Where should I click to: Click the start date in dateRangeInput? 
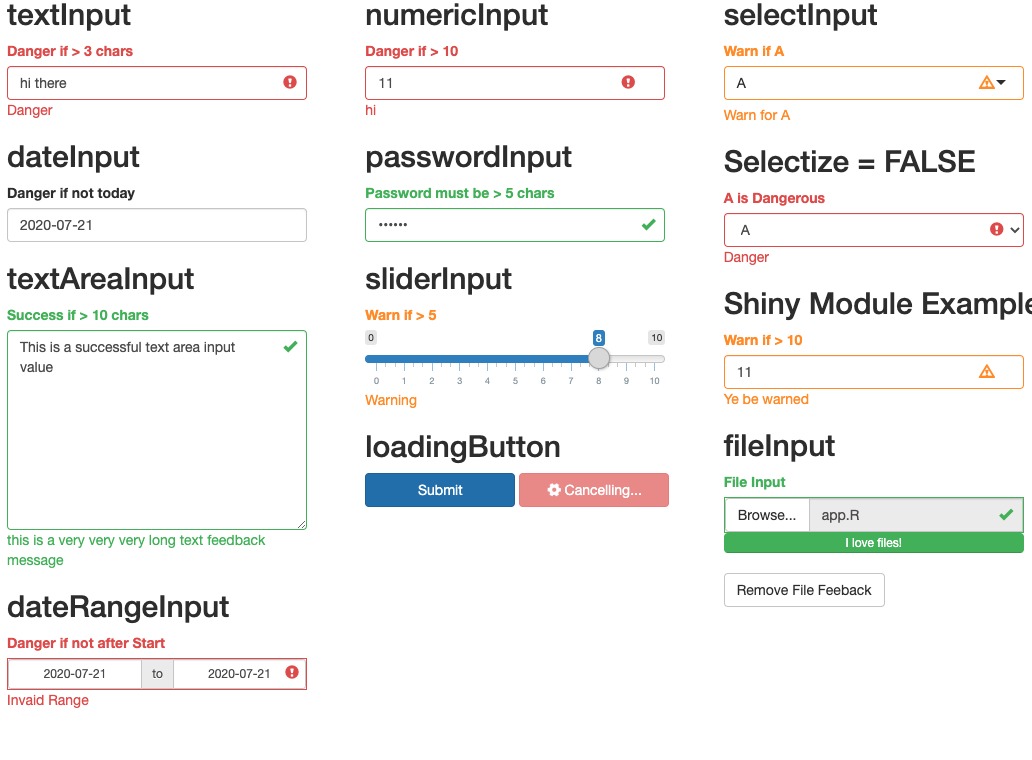click(74, 674)
